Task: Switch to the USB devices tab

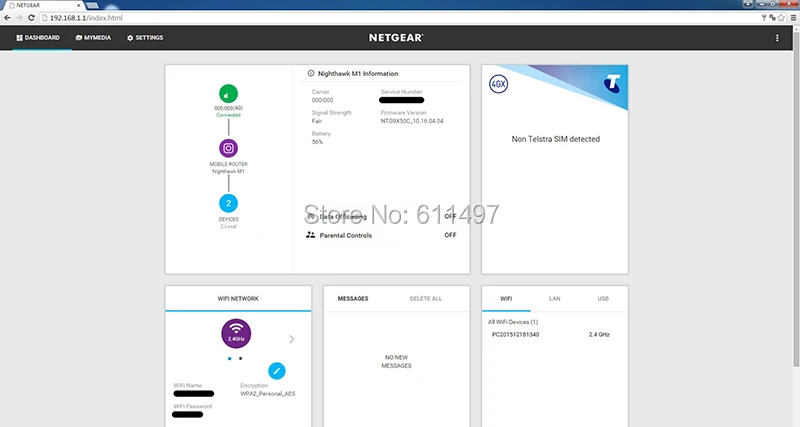Action: (603, 298)
